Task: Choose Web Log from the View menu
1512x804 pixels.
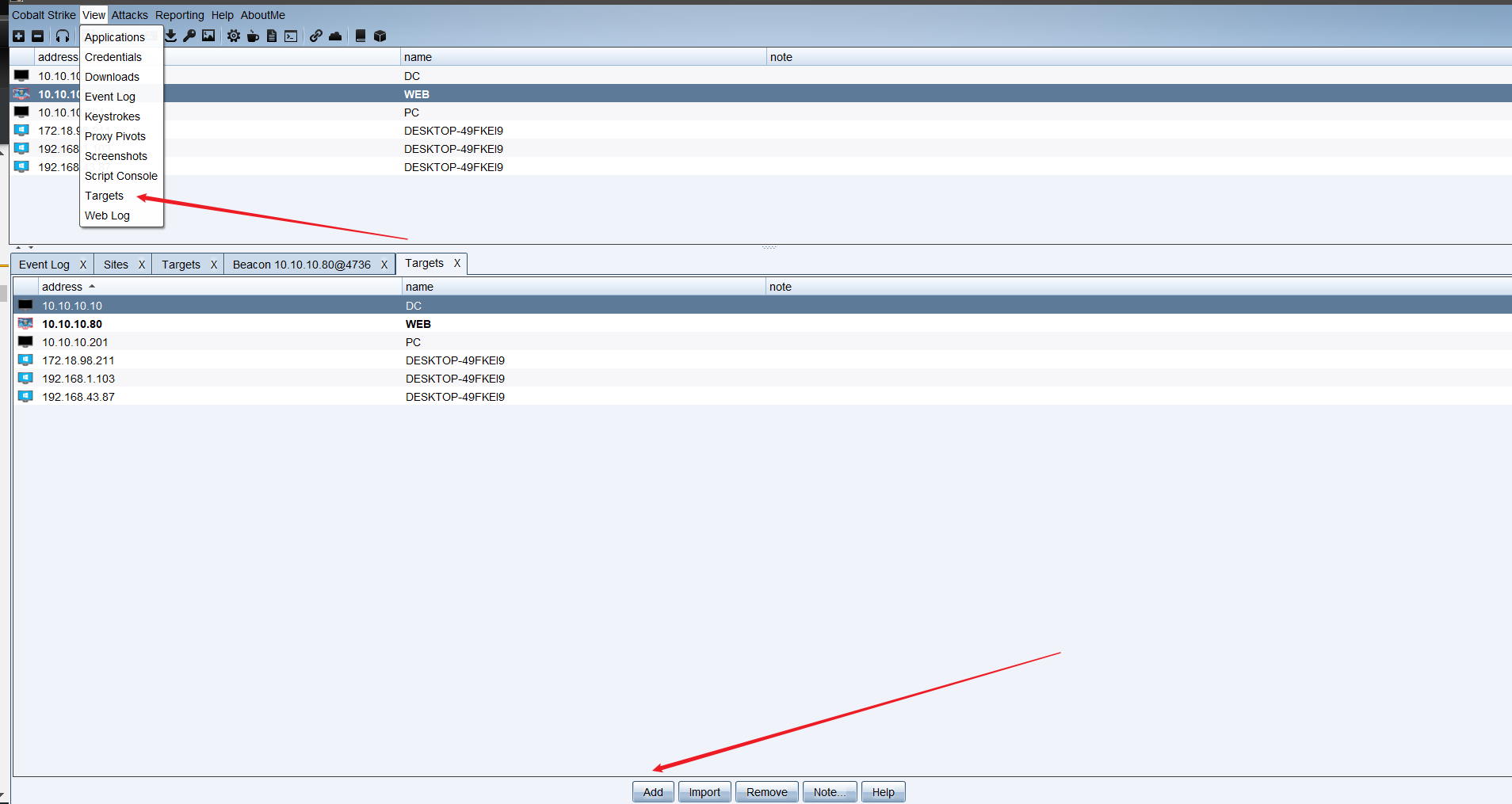Action: pos(122,215)
